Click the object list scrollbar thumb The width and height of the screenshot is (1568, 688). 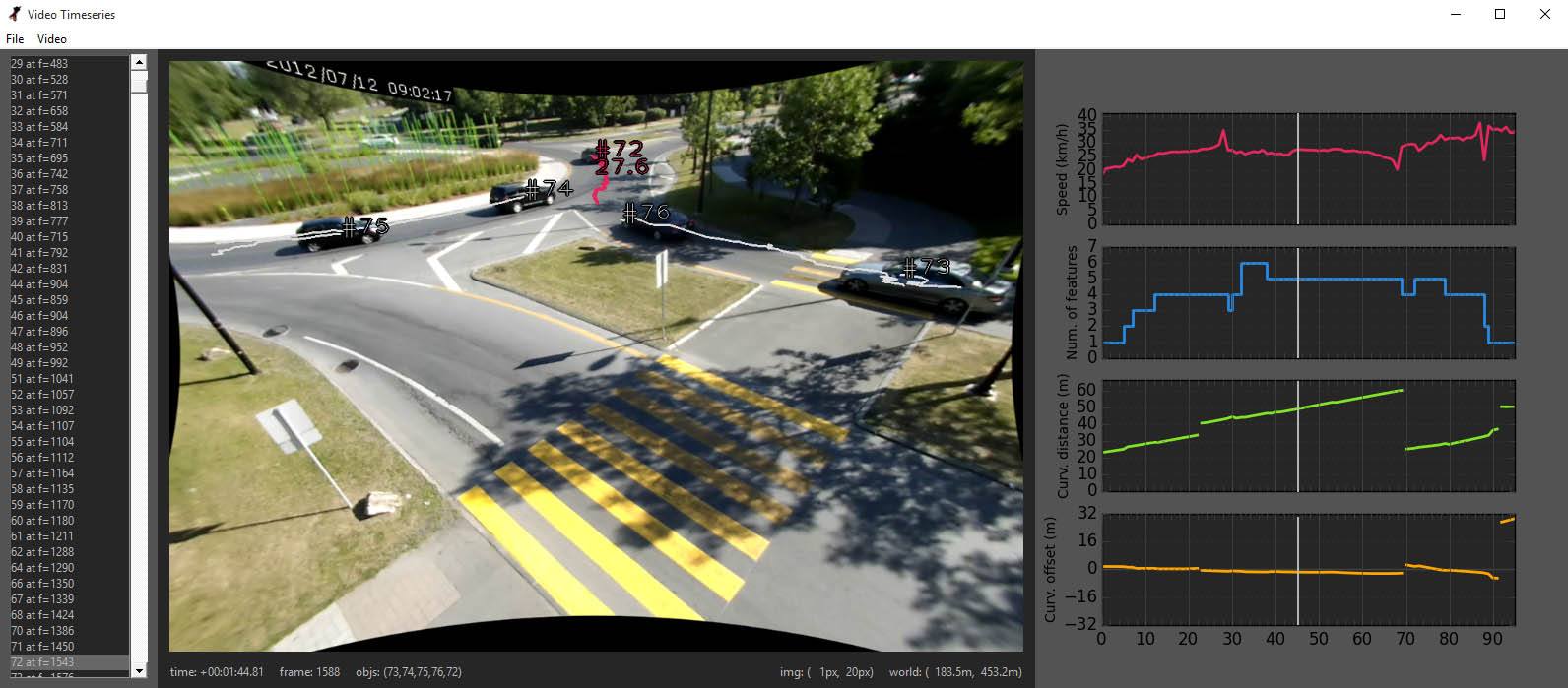(x=139, y=84)
